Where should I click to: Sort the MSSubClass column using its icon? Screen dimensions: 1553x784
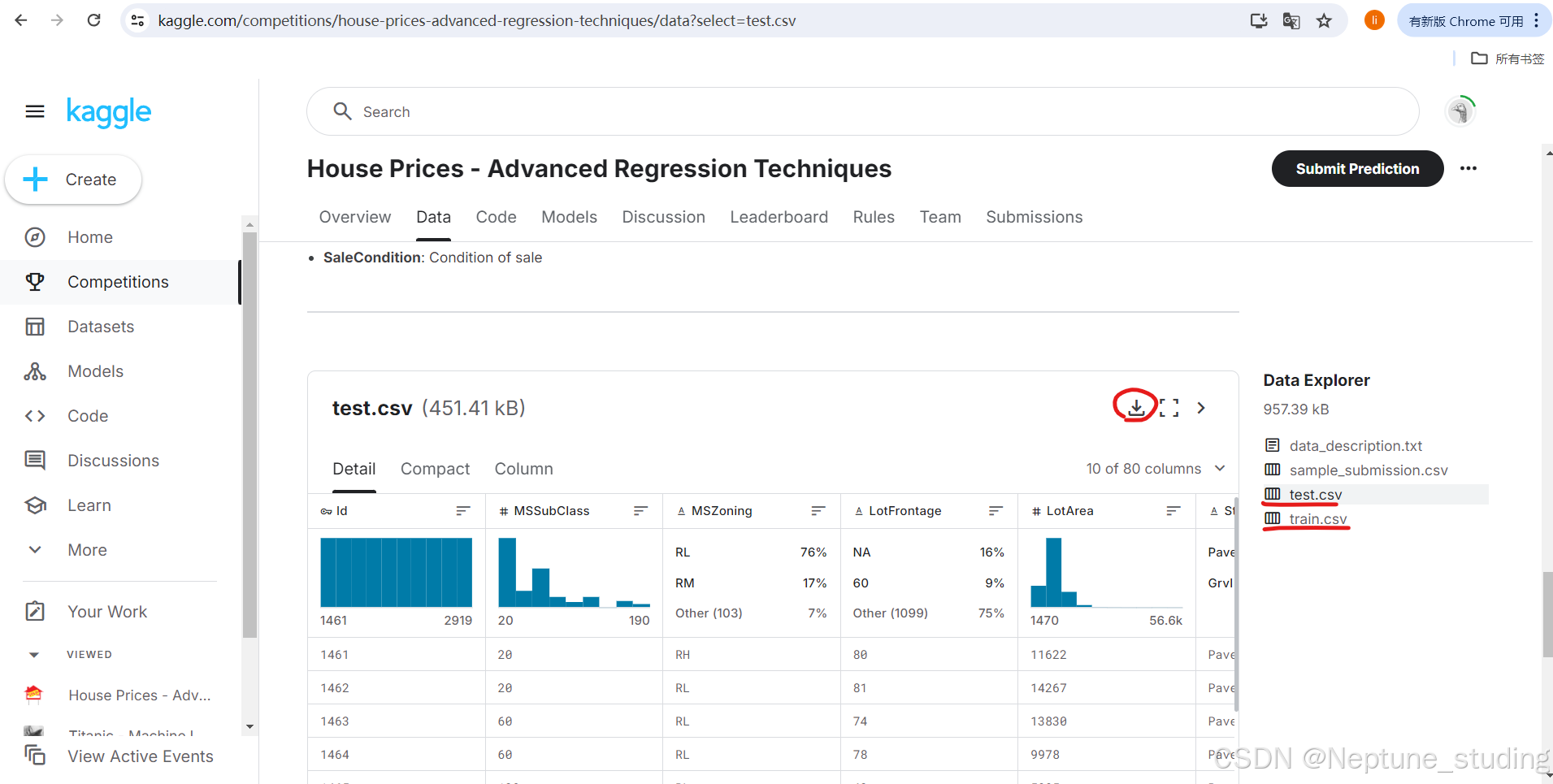640,510
